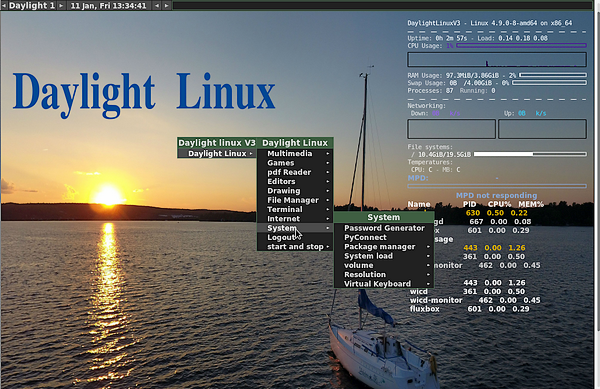
Task: Choose Logout from the menu
Action: [295, 238]
